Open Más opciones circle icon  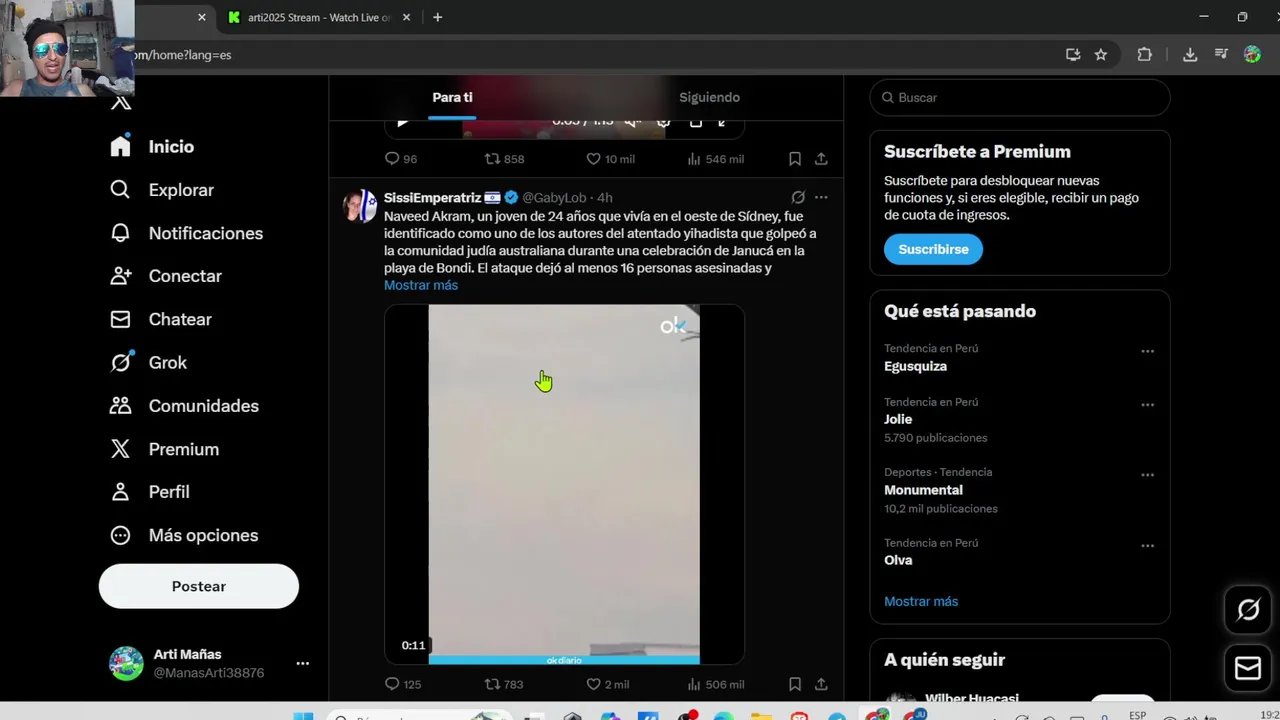pyautogui.click(x=121, y=535)
